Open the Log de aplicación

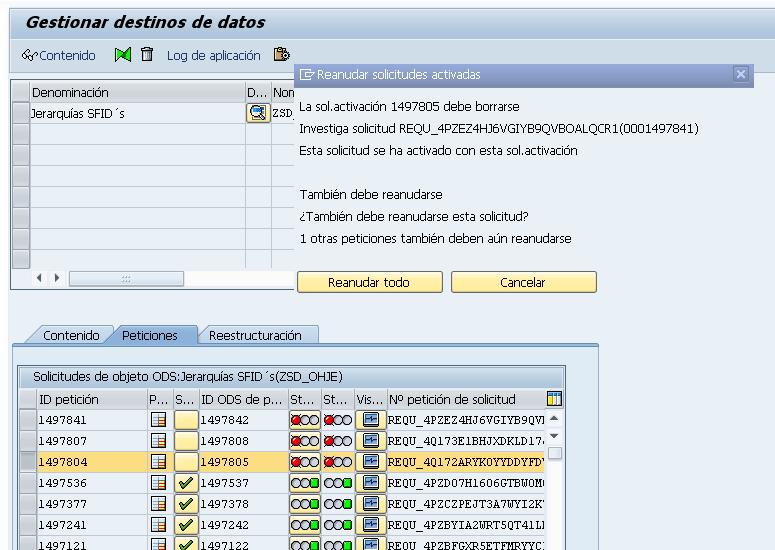(x=213, y=55)
